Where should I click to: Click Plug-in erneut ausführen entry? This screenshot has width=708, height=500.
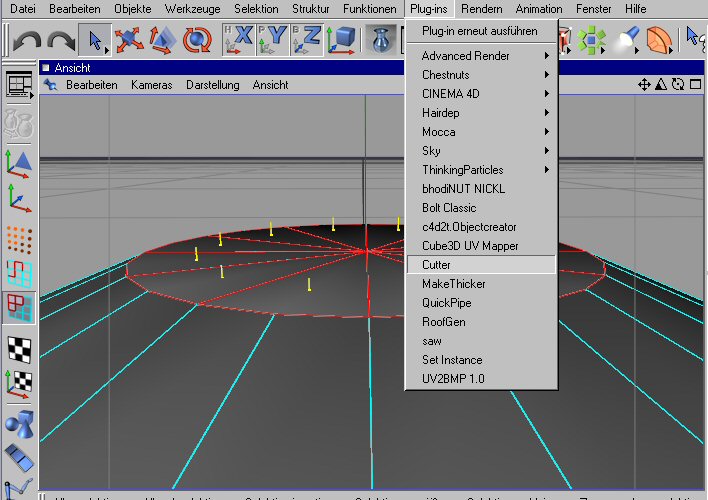coord(479,31)
